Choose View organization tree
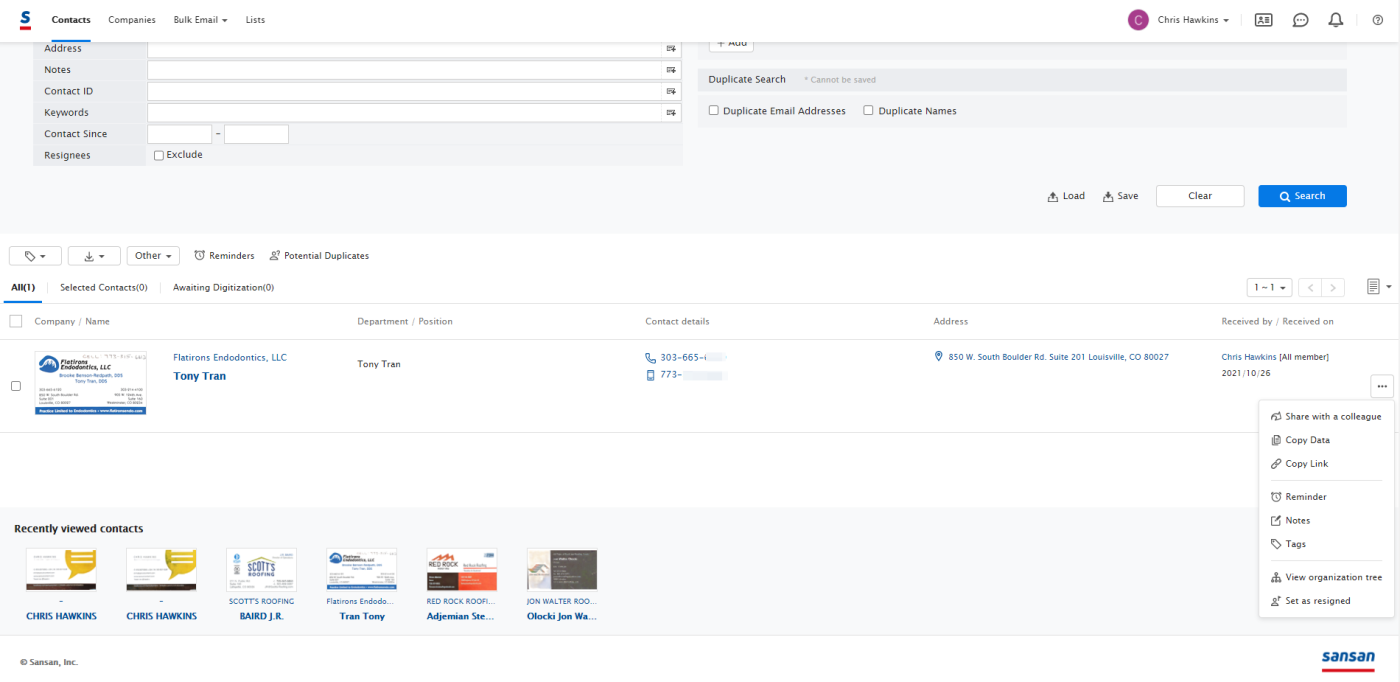 click(1326, 578)
